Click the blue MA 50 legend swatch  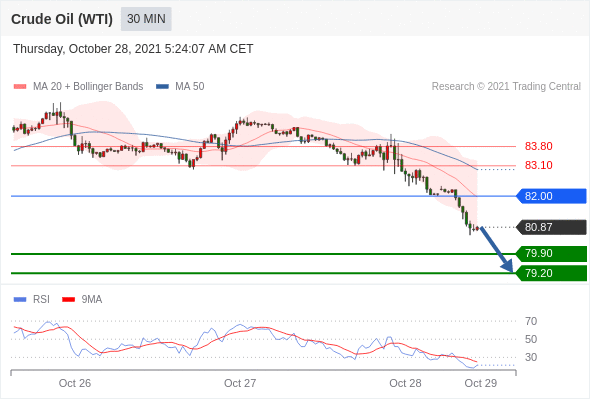(163, 87)
